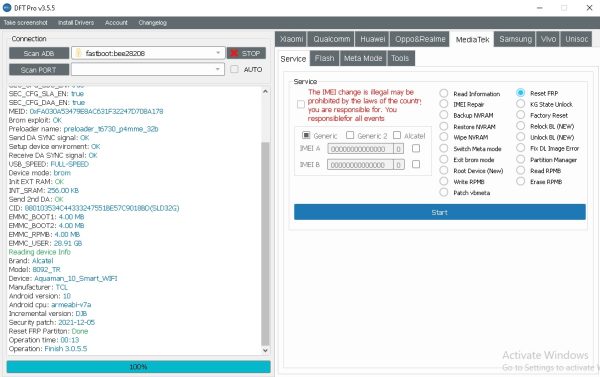This screenshot has width=600, height=377.
Task: Switch to the Huawei tab
Action: (x=372, y=39)
